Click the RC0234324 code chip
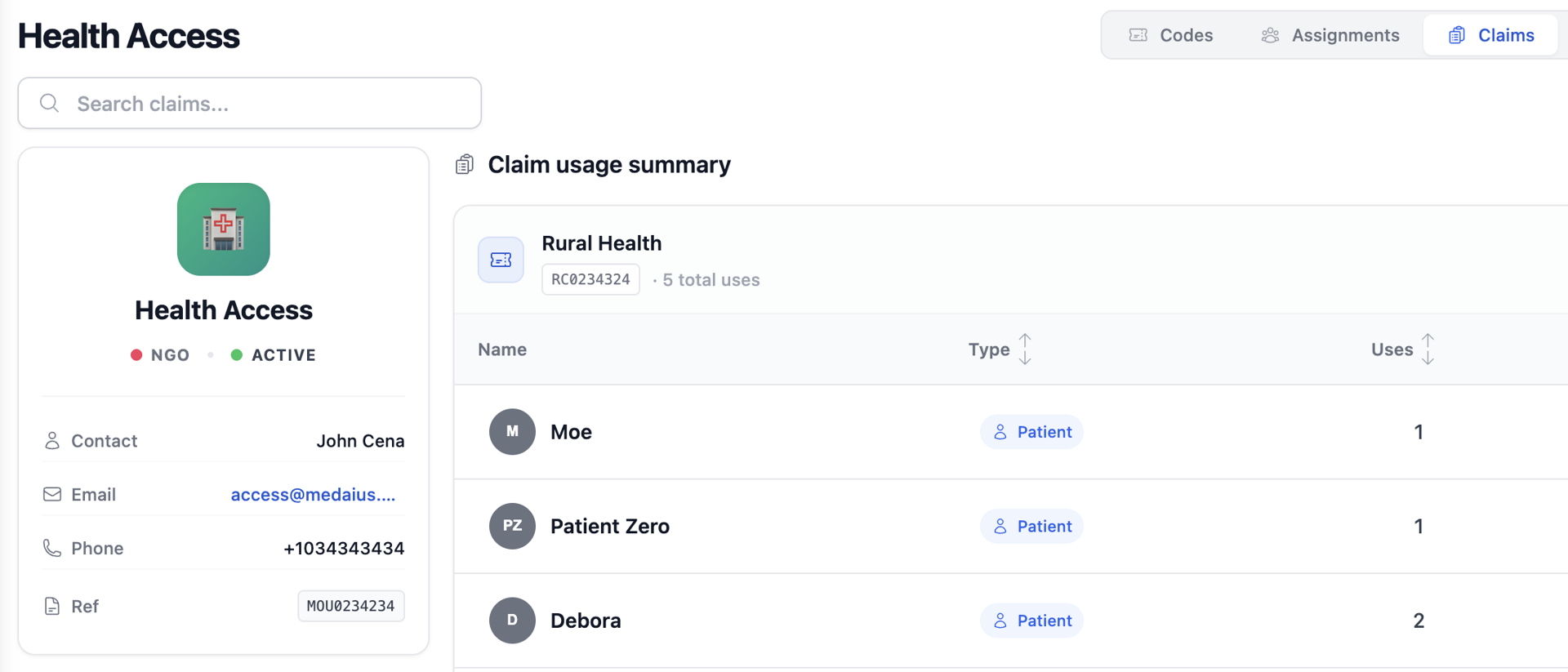 coord(590,278)
